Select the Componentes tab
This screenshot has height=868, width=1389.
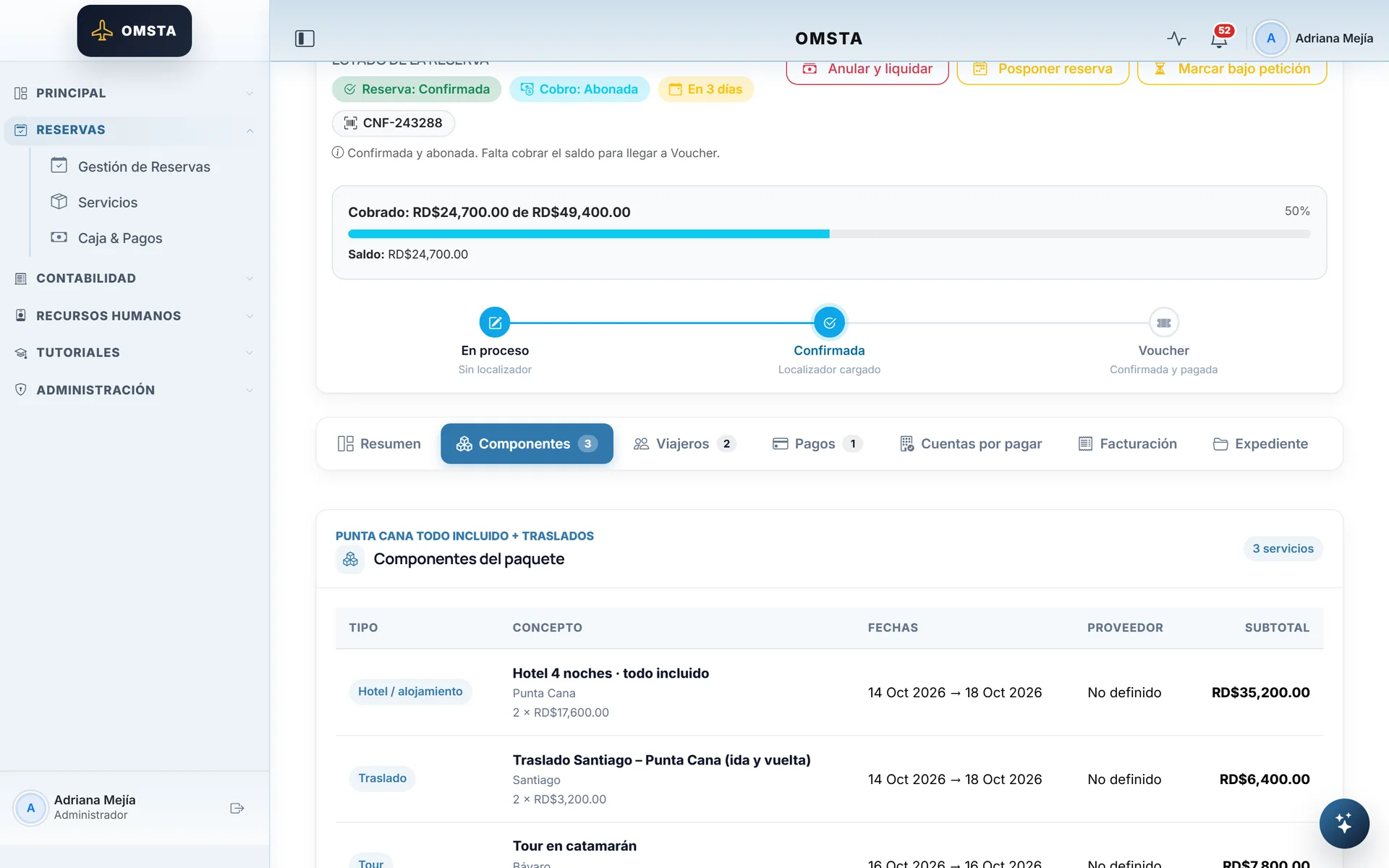coord(527,443)
